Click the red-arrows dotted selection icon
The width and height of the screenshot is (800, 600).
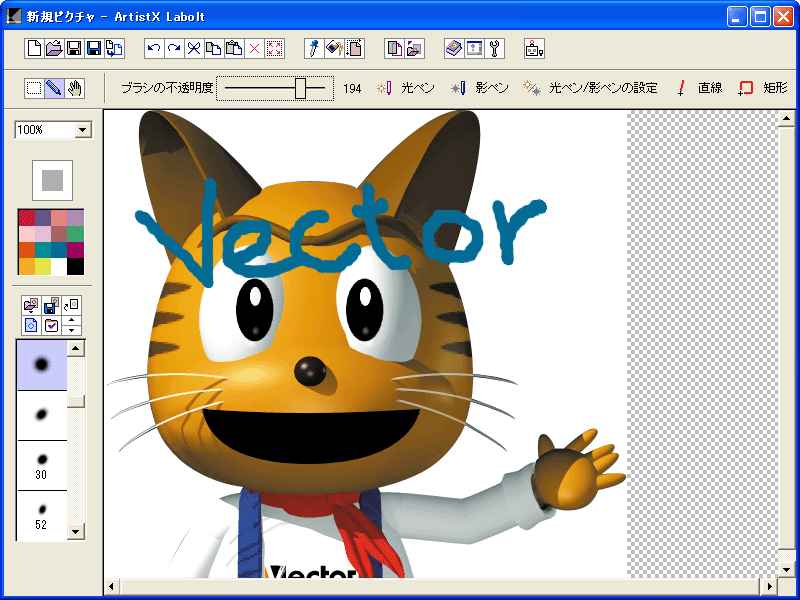pos(274,48)
